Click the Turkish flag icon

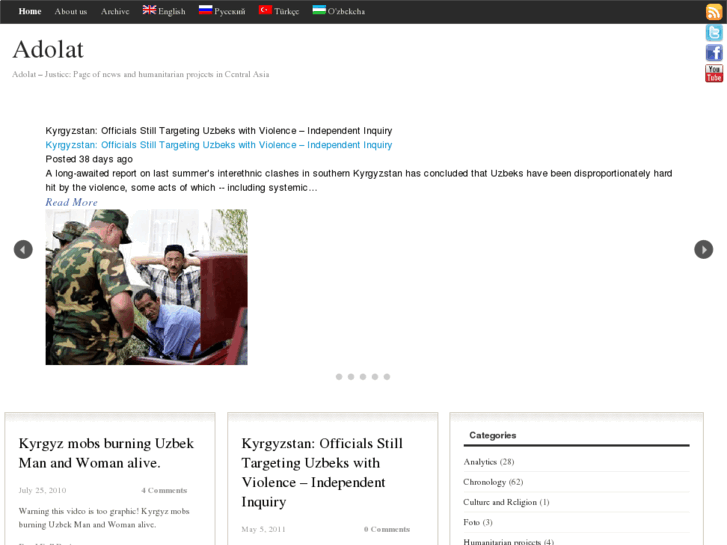point(265,10)
